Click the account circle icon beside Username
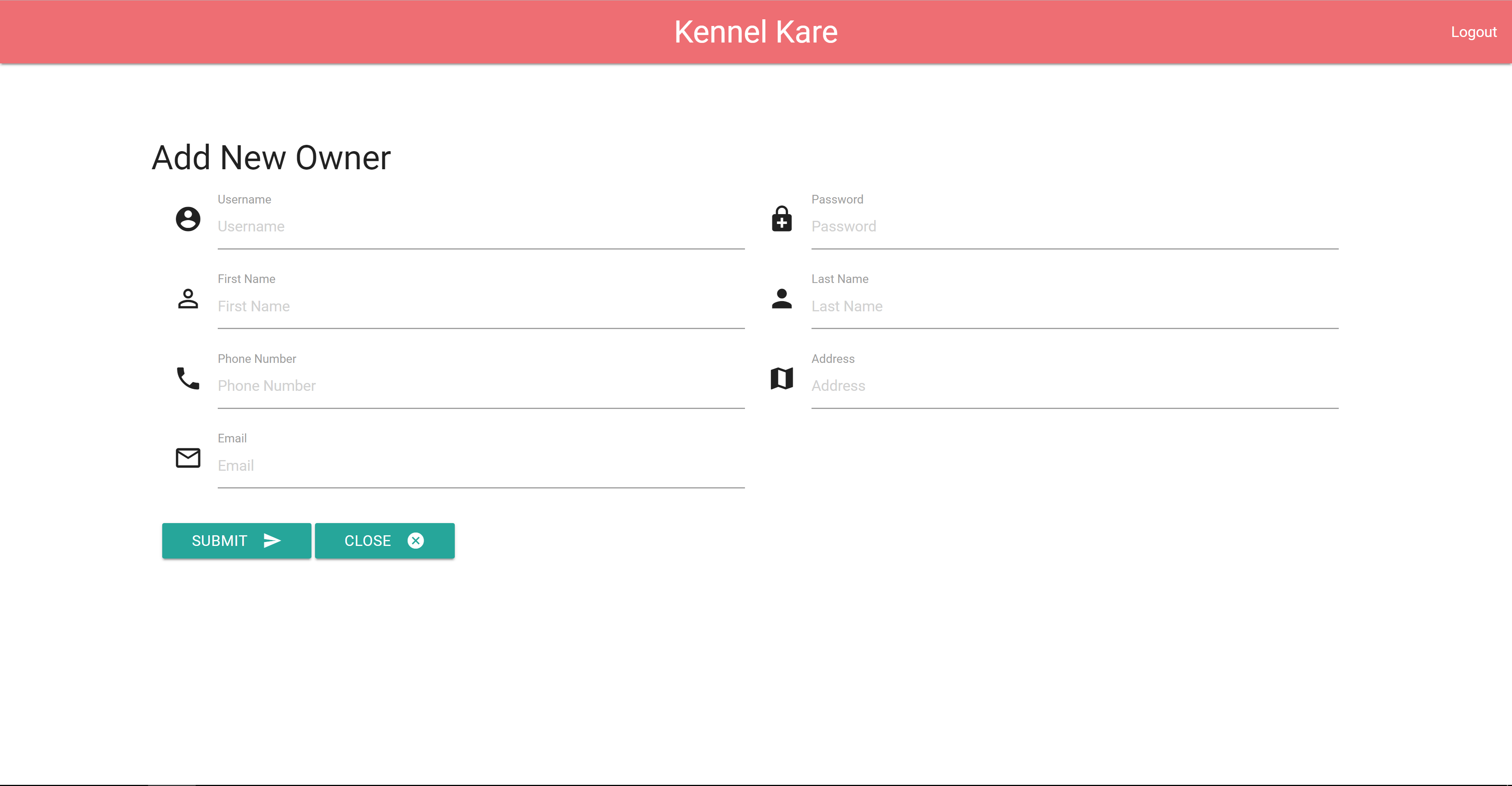 coord(188,219)
